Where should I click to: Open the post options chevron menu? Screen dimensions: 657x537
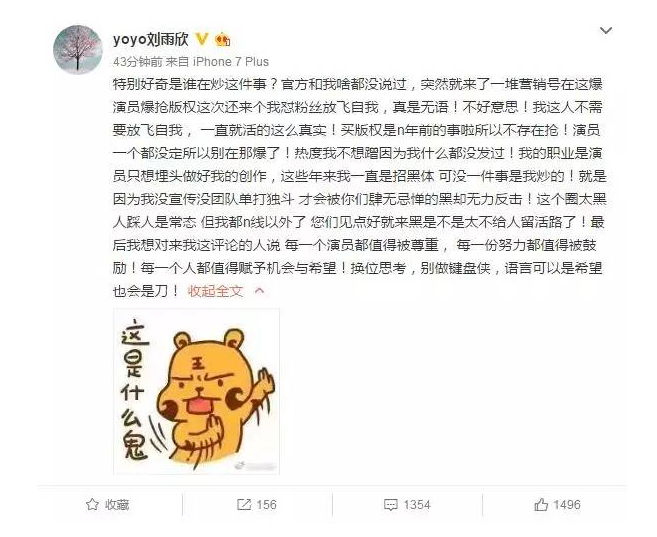click(x=606, y=31)
